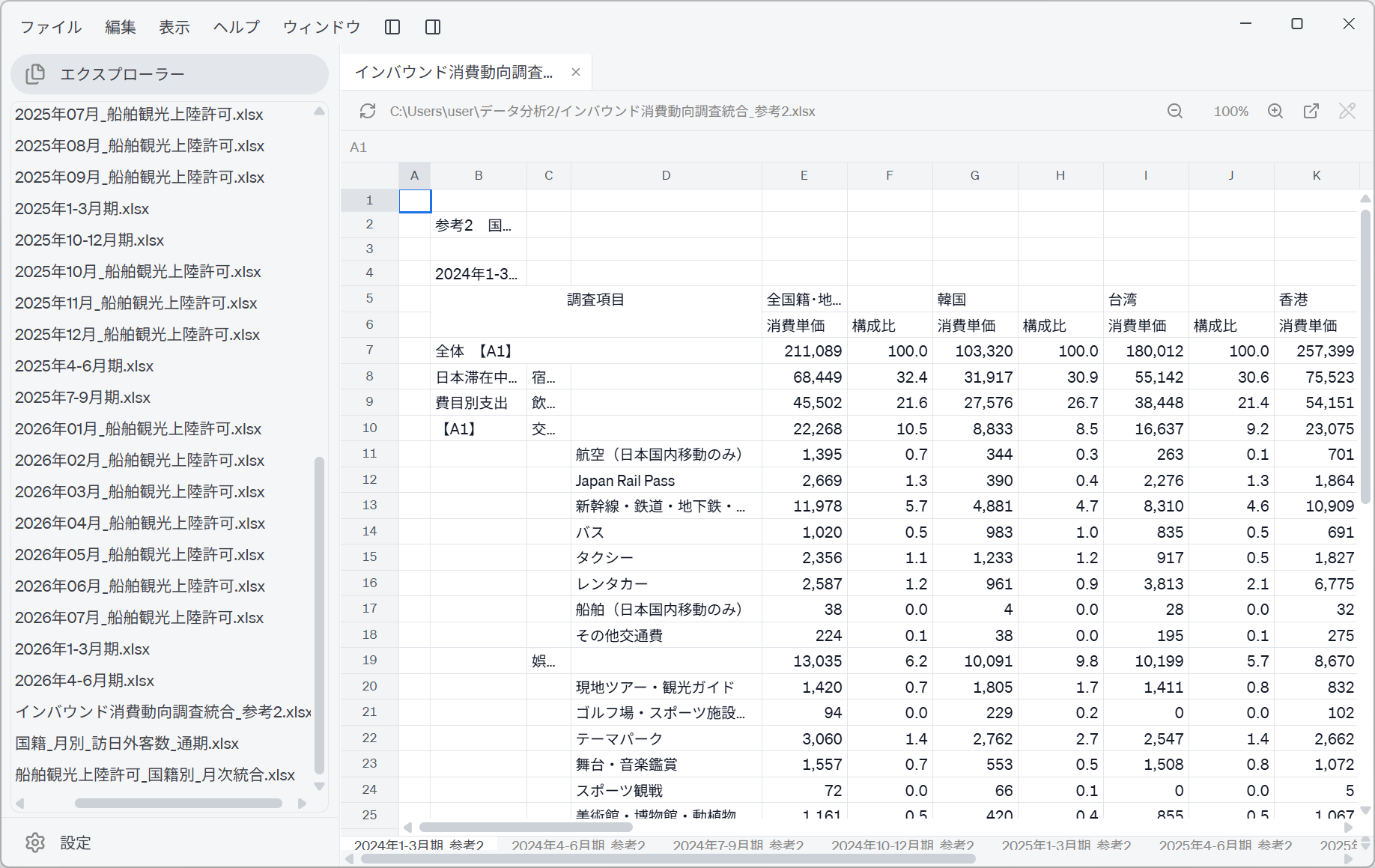Select the 韓国 header cell
Viewport: 1375px width, 868px height.
pyautogui.click(x=975, y=299)
